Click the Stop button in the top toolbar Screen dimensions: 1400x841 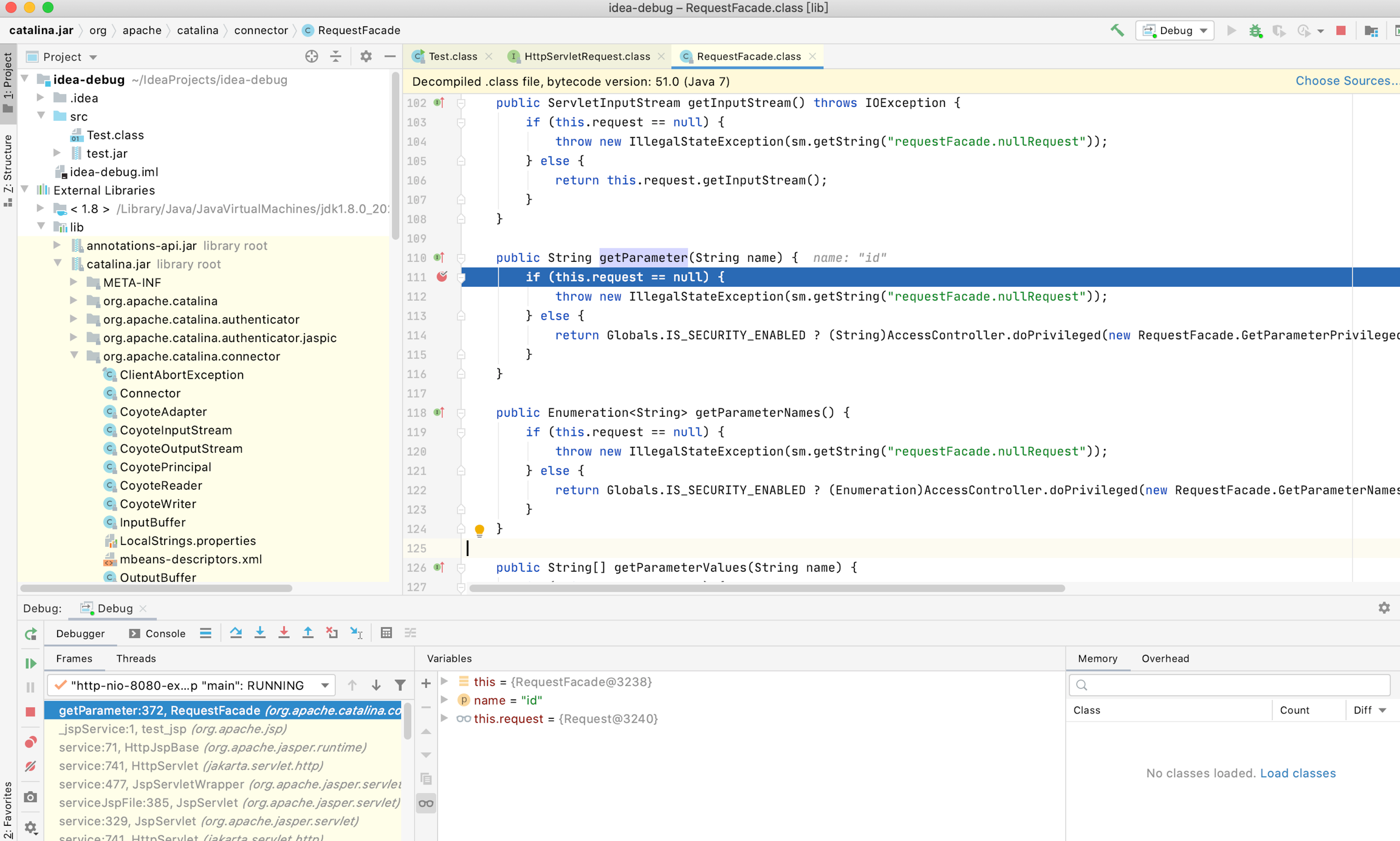click(x=1341, y=30)
